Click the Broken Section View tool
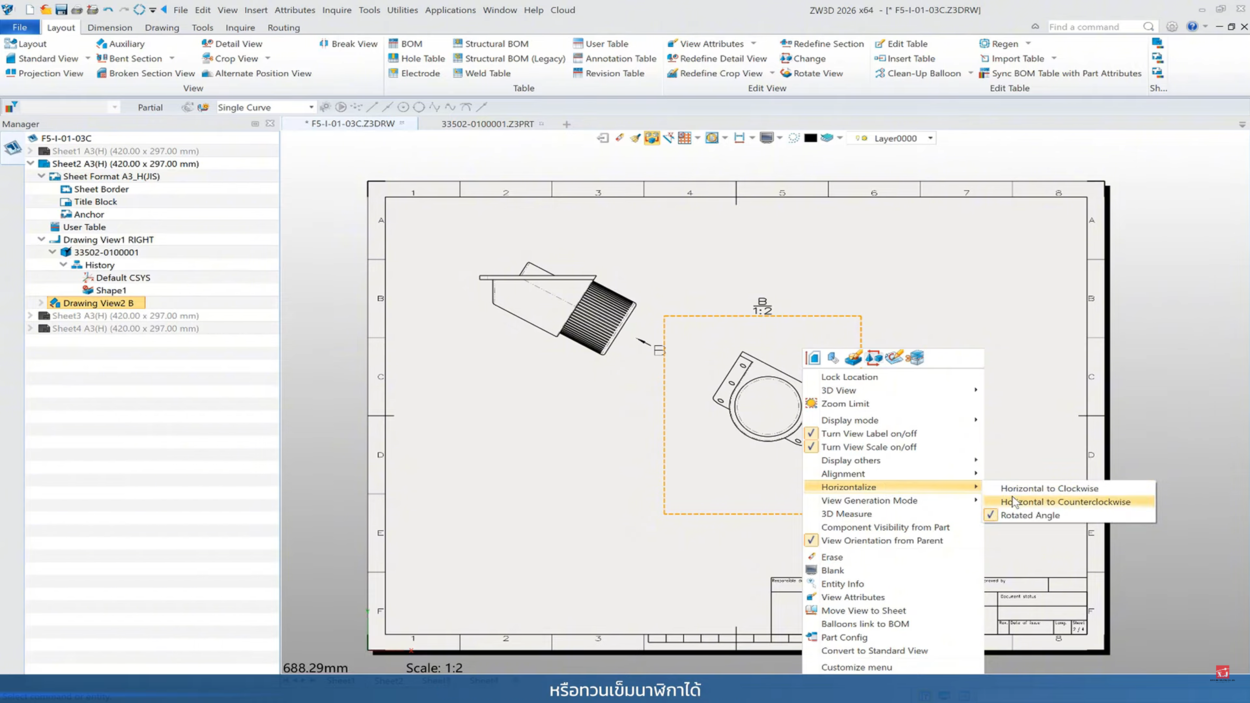This screenshot has height=703, width=1250. (x=151, y=73)
